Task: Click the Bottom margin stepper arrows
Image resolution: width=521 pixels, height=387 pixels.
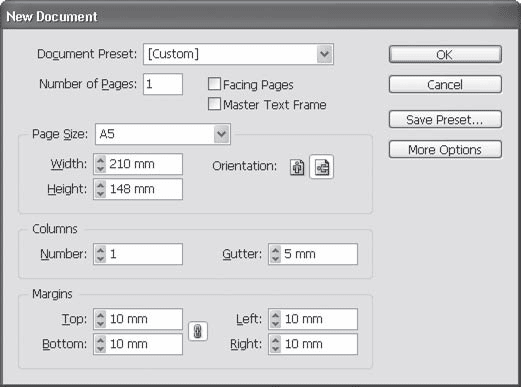Action: (100, 344)
